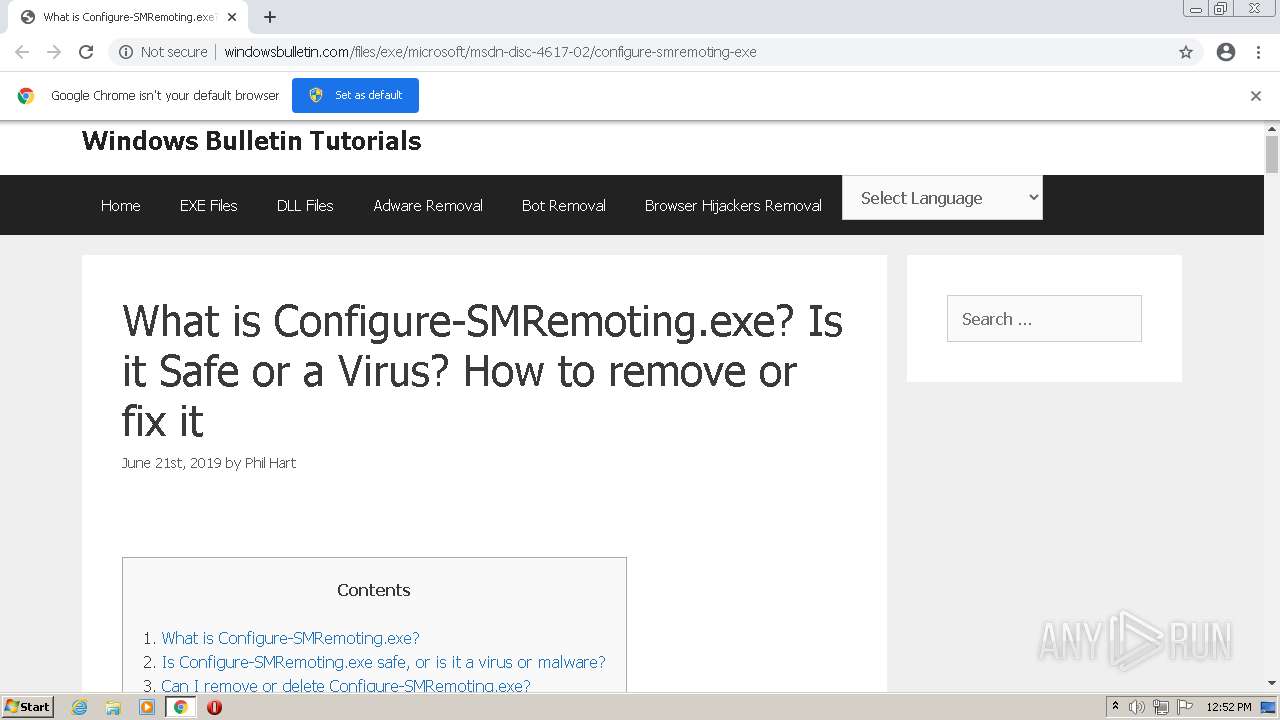Open EXE Files navigation item

click(x=208, y=205)
